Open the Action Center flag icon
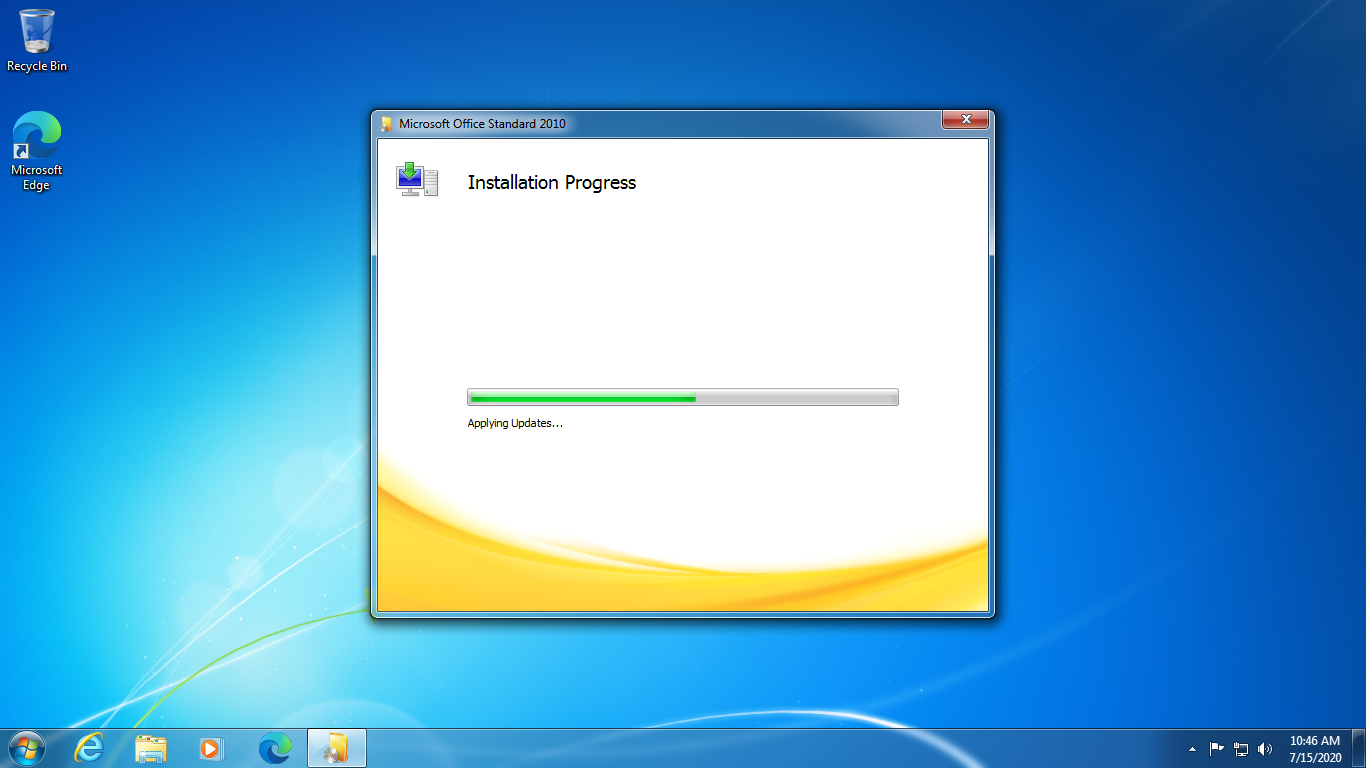The height and width of the screenshot is (768, 1366). tap(1217, 748)
